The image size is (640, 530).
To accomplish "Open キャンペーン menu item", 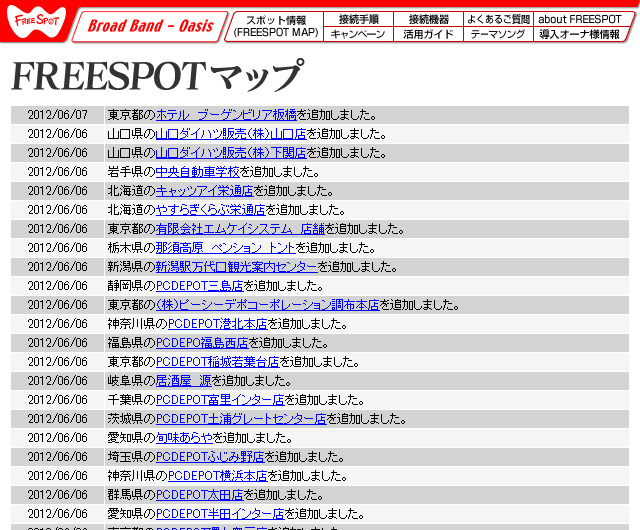I will click(358, 34).
